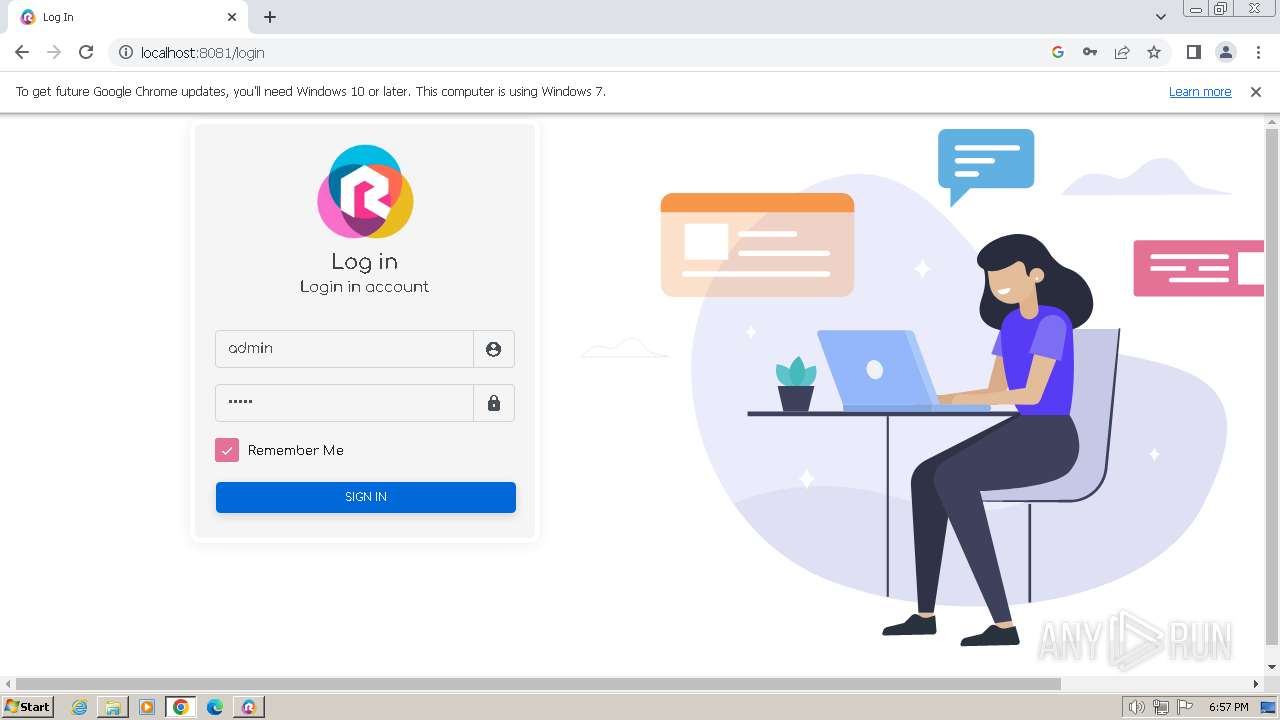1280x720 pixels.
Task: Click the Google icon in address bar
Action: [x=1058, y=52]
